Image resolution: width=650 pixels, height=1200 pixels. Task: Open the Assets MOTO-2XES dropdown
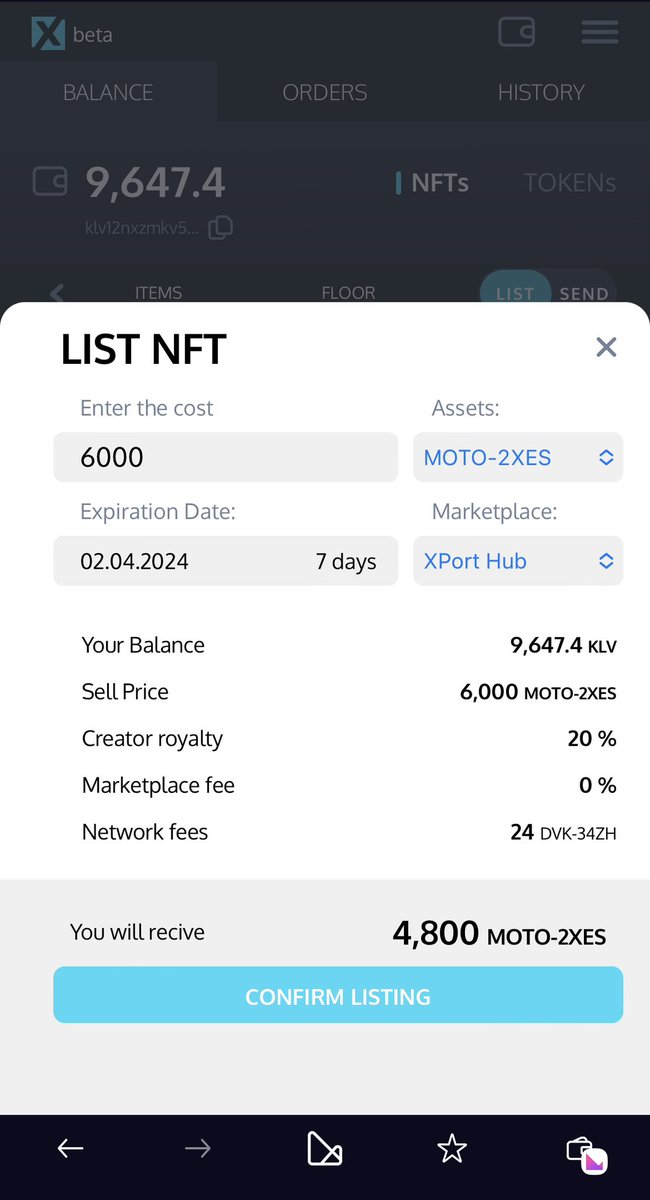point(518,457)
